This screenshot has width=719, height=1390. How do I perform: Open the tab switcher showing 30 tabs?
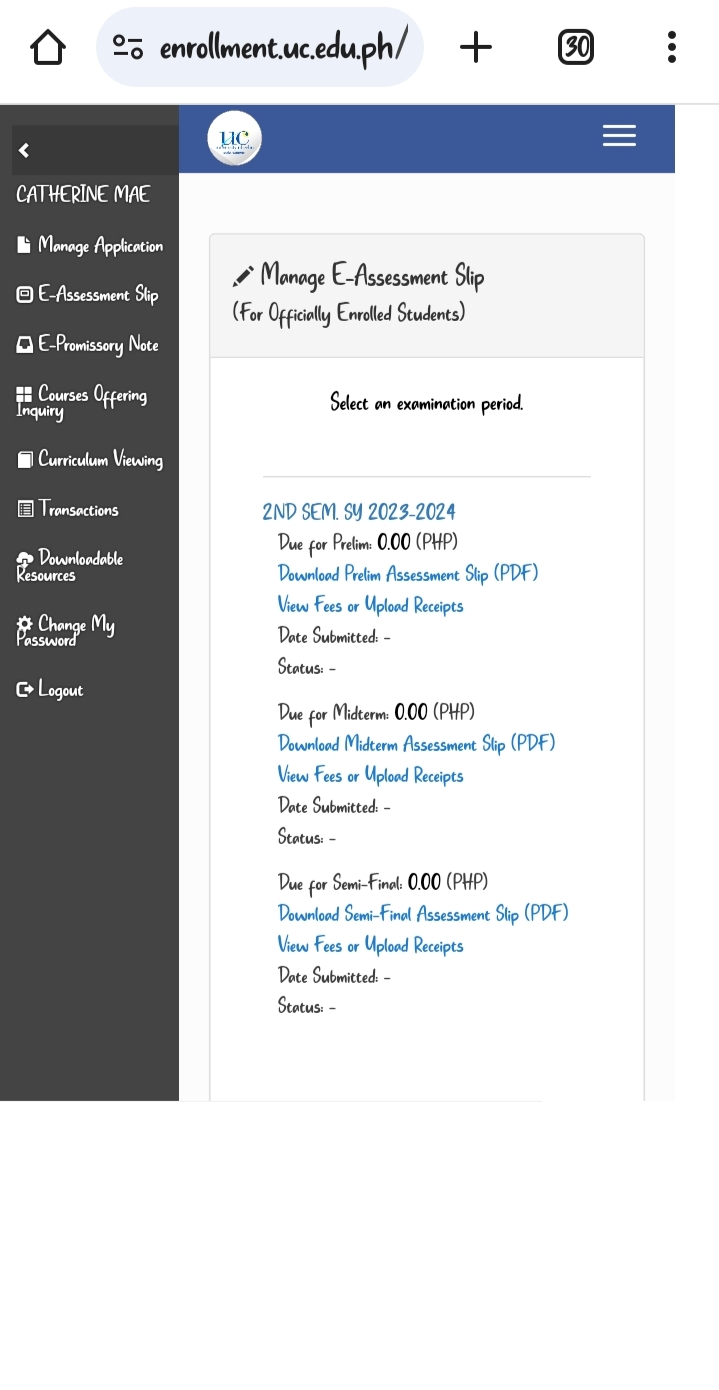tap(575, 47)
